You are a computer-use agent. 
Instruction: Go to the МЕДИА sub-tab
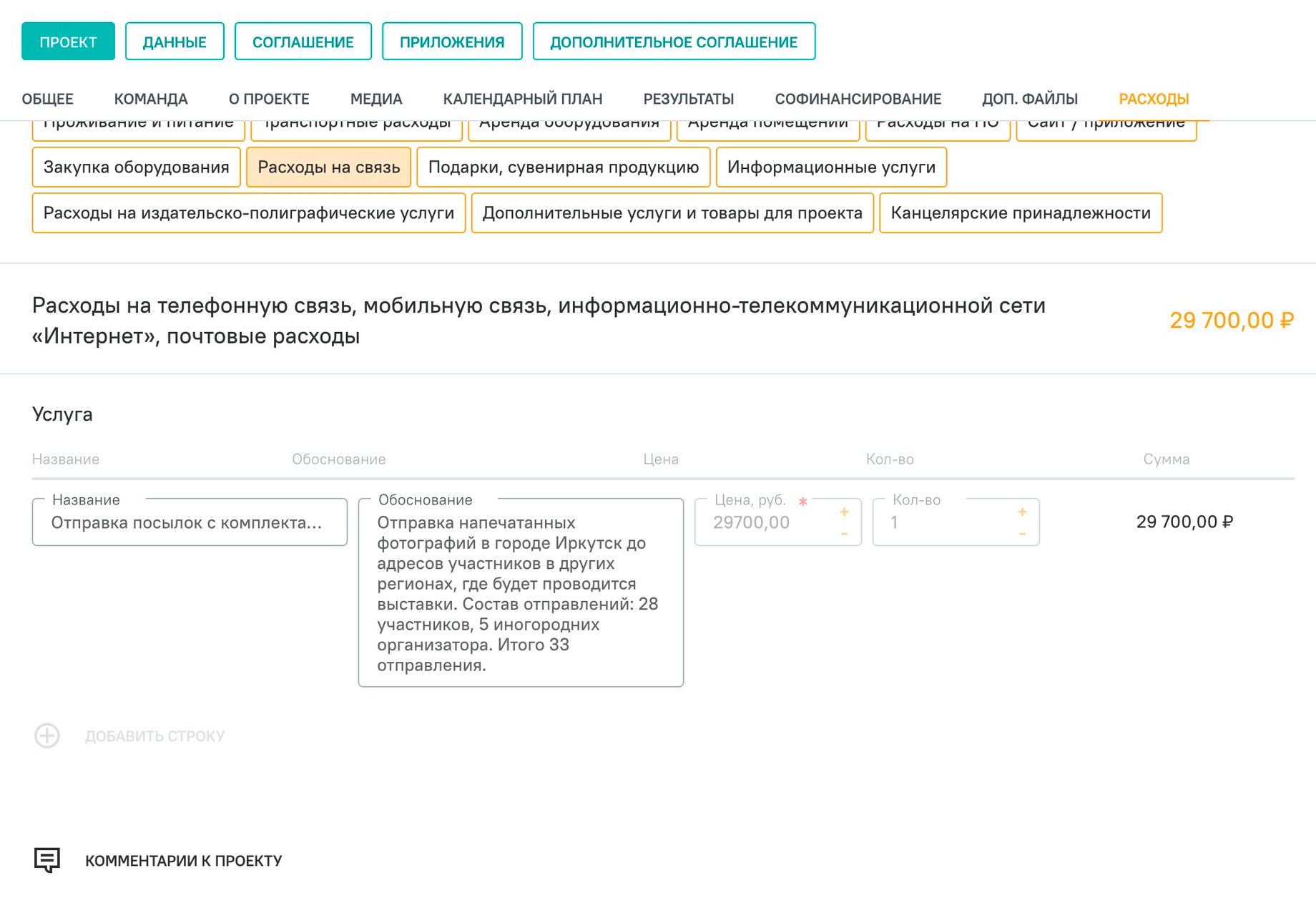pyautogui.click(x=376, y=99)
